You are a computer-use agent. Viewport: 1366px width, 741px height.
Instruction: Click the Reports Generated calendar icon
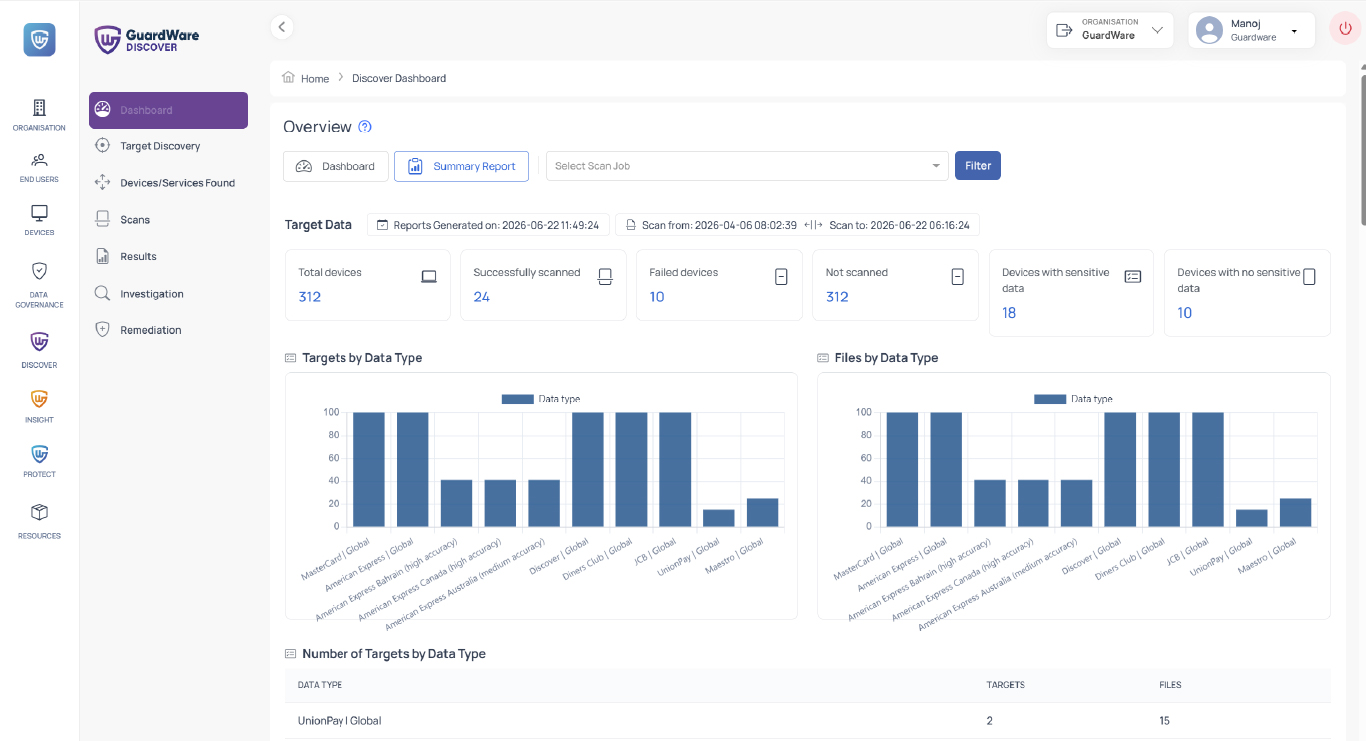pyautogui.click(x=382, y=225)
